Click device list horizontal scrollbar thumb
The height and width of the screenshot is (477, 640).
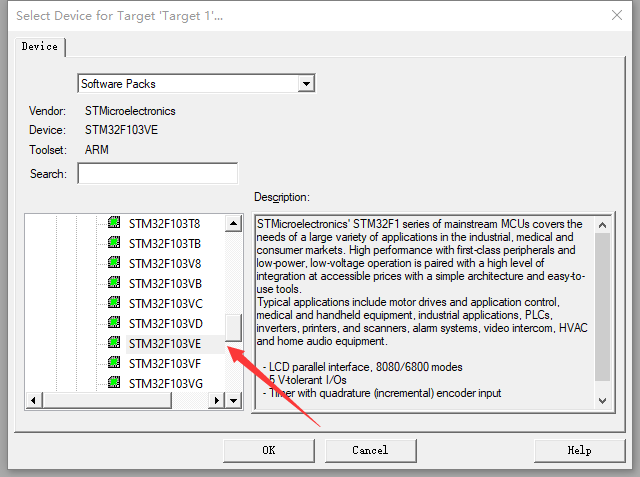[107, 401]
